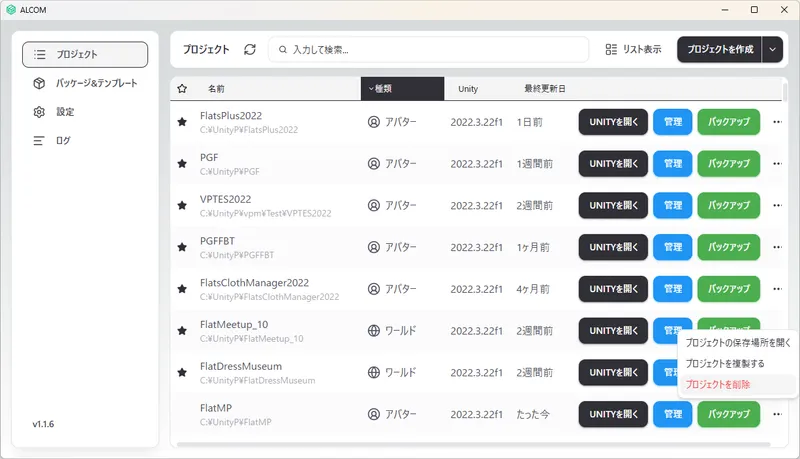Toggle favorite star for VPTES2022

coord(182,206)
